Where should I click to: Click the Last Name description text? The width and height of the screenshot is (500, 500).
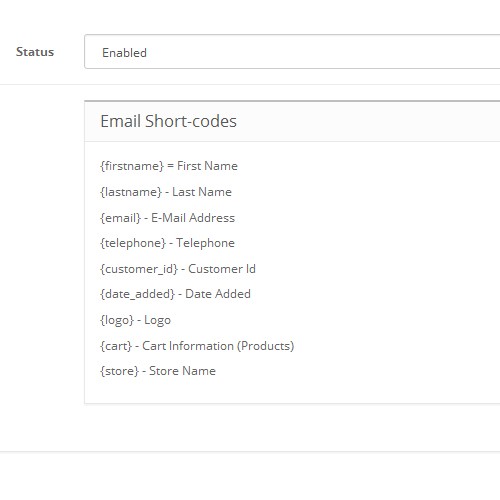click(x=202, y=192)
